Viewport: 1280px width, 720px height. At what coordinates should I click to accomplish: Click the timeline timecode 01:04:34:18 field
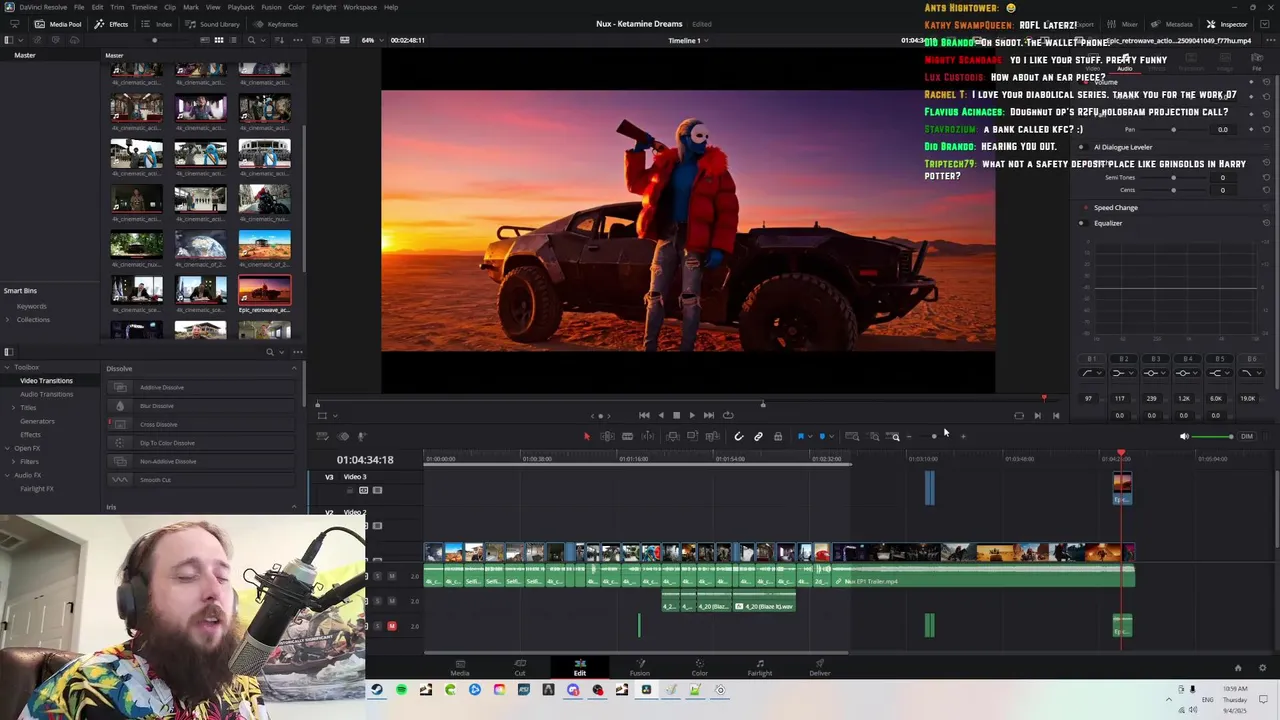(365, 460)
